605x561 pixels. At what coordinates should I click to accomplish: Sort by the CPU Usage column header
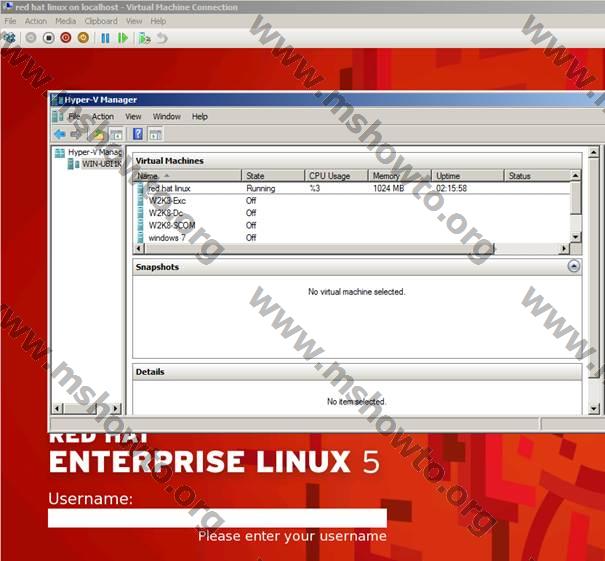pos(336,176)
